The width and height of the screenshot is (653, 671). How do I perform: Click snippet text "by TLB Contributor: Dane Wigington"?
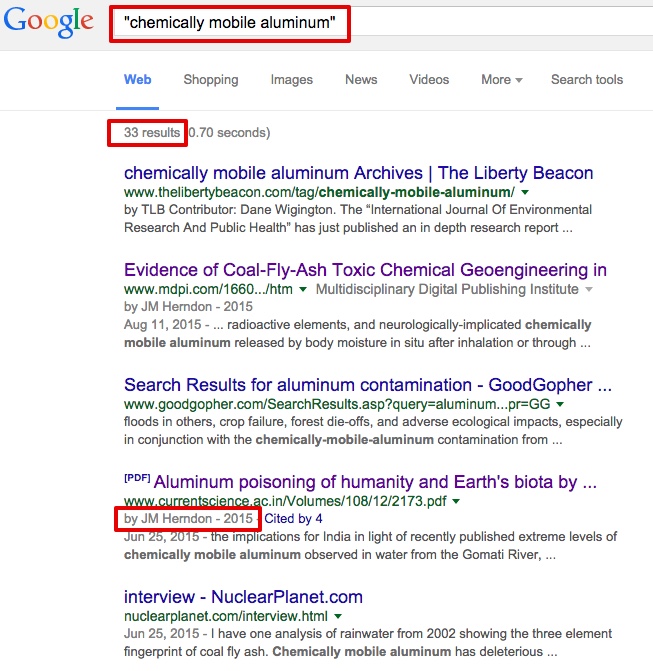point(230,210)
